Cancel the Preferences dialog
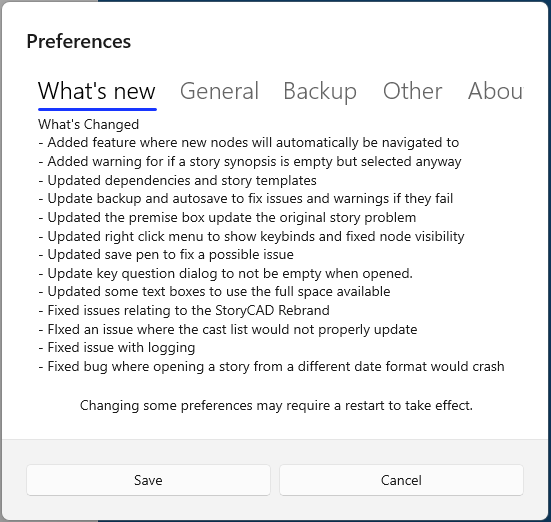This screenshot has height=522, width=551. tap(401, 480)
